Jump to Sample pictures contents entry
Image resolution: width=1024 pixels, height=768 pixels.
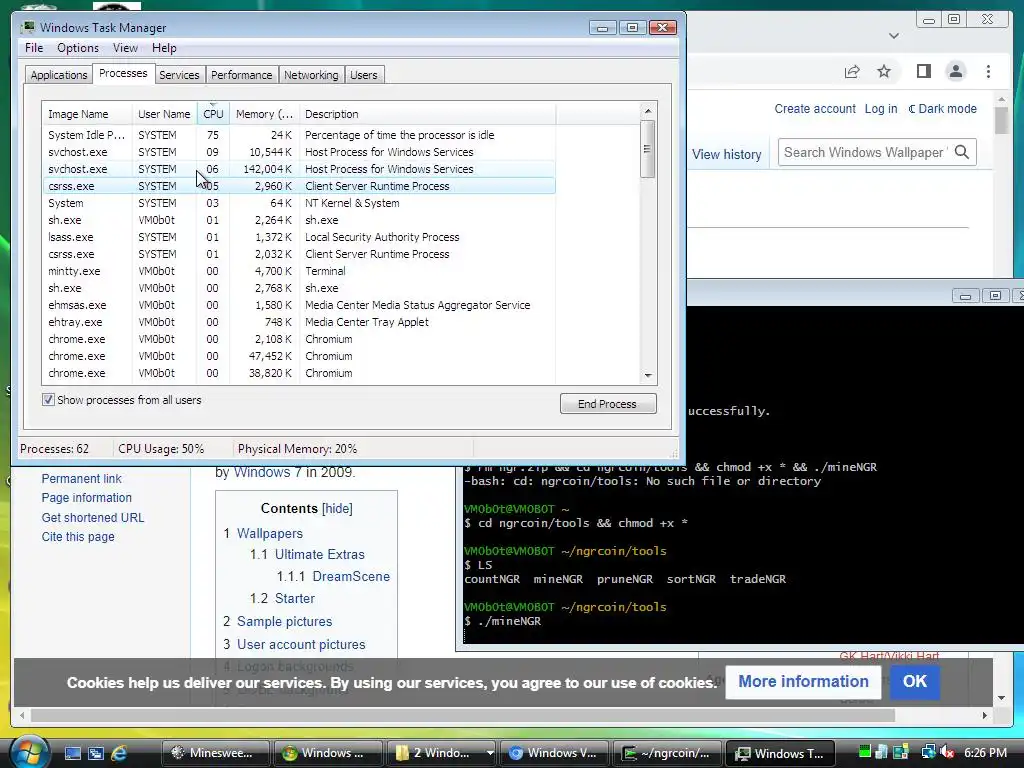pyautogui.click(x=284, y=622)
